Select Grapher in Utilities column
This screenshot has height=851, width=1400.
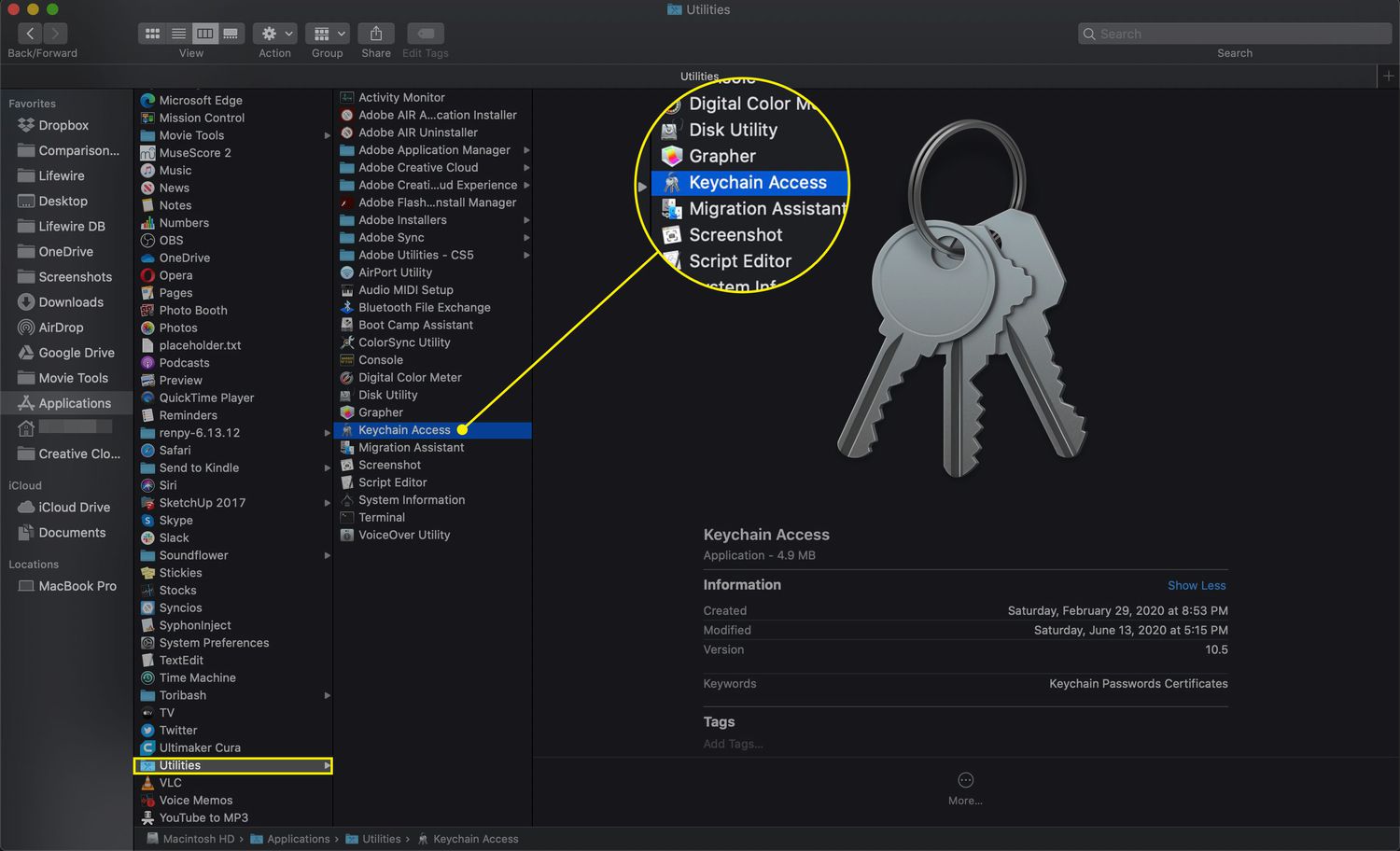(381, 412)
